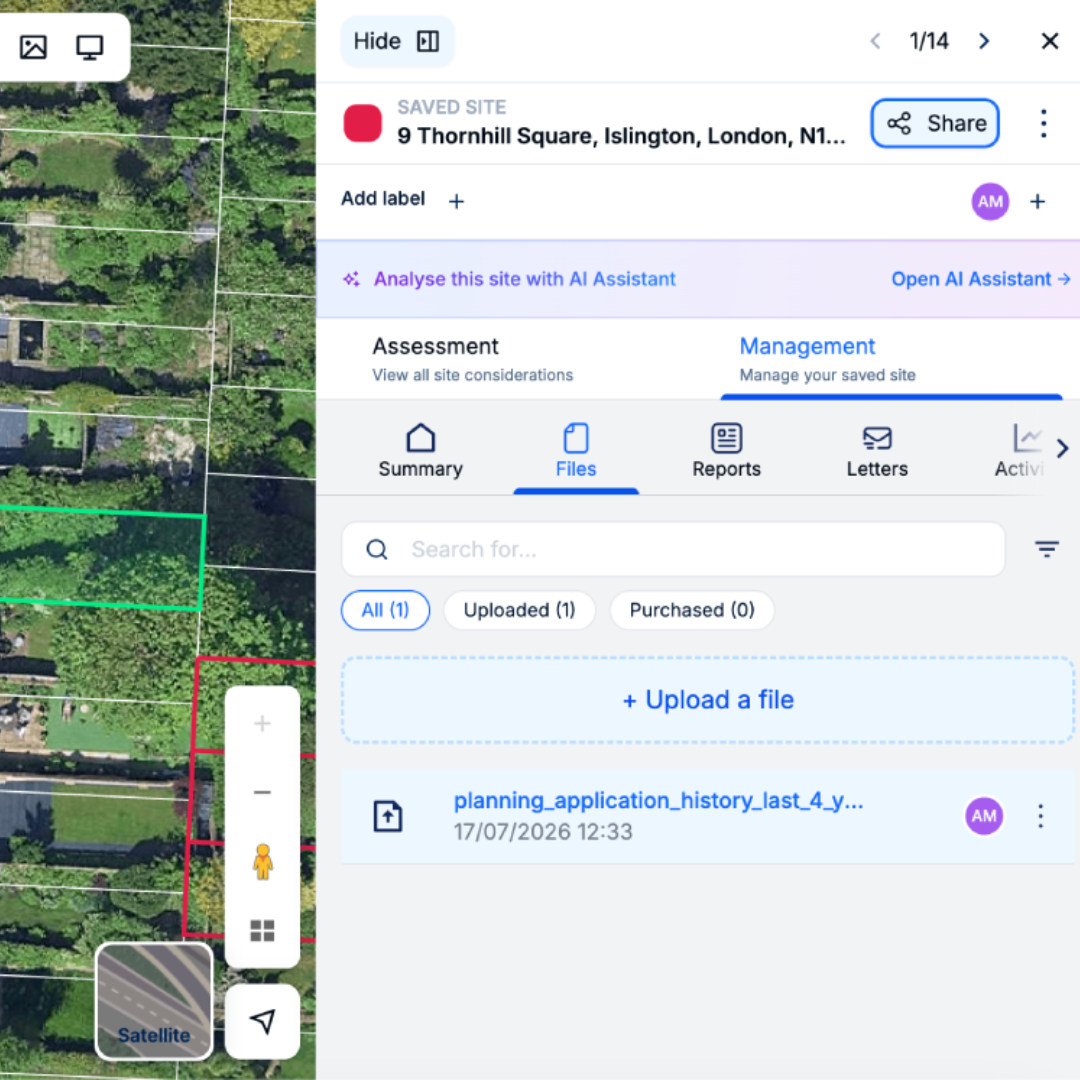Image resolution: width=1080 pixels, height=1080 pixels.
Task: Open the filter options icon beside search
Action: pyautogui.click(x=1046, y=549)
